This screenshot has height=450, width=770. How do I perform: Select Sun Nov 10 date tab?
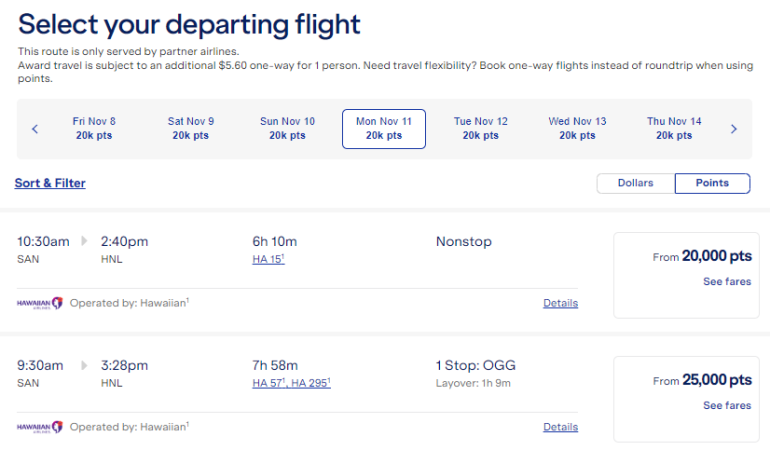(x=287, y=128)
